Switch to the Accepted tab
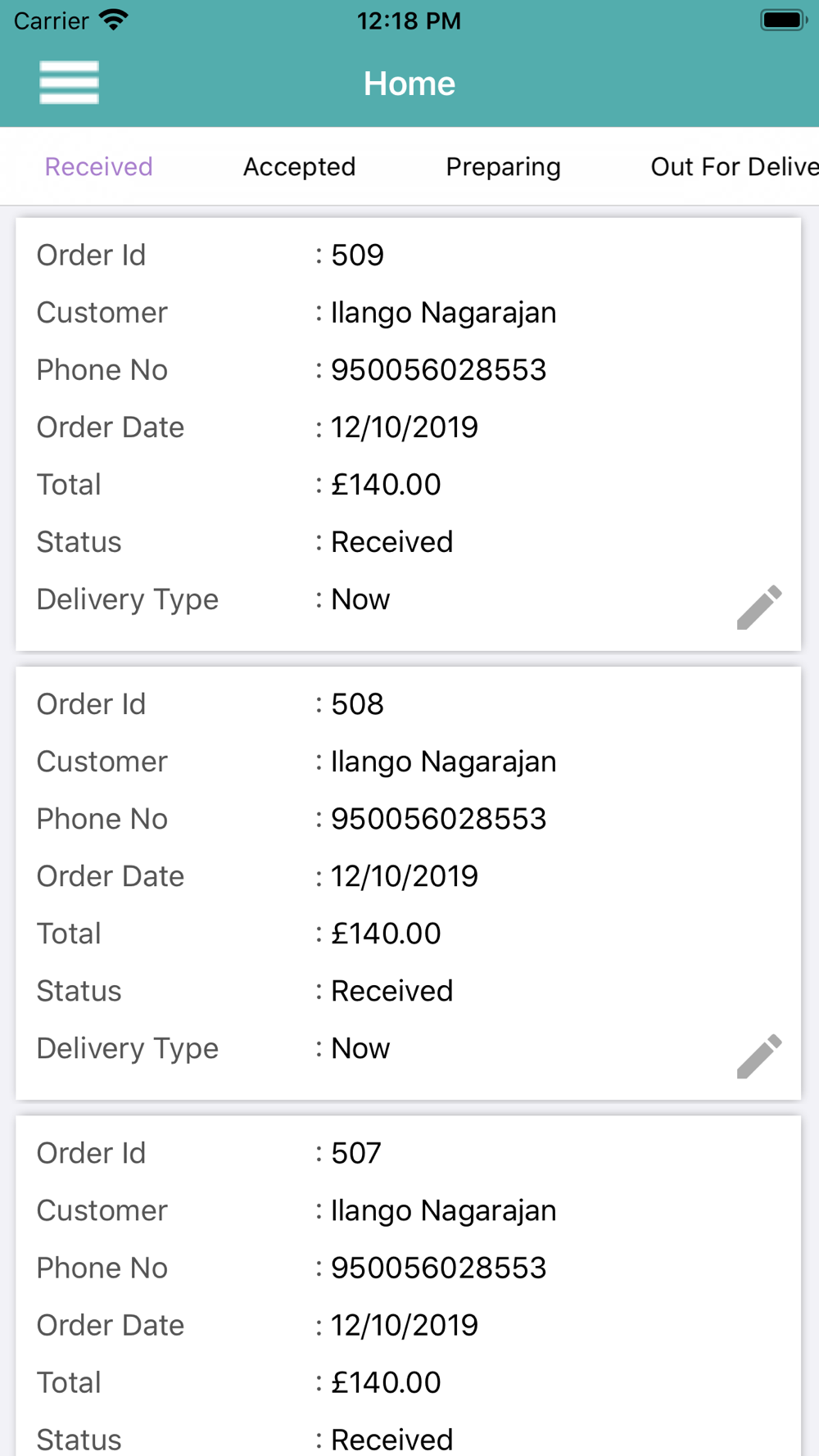The image size is (819, 1456). tap(300, 166)
